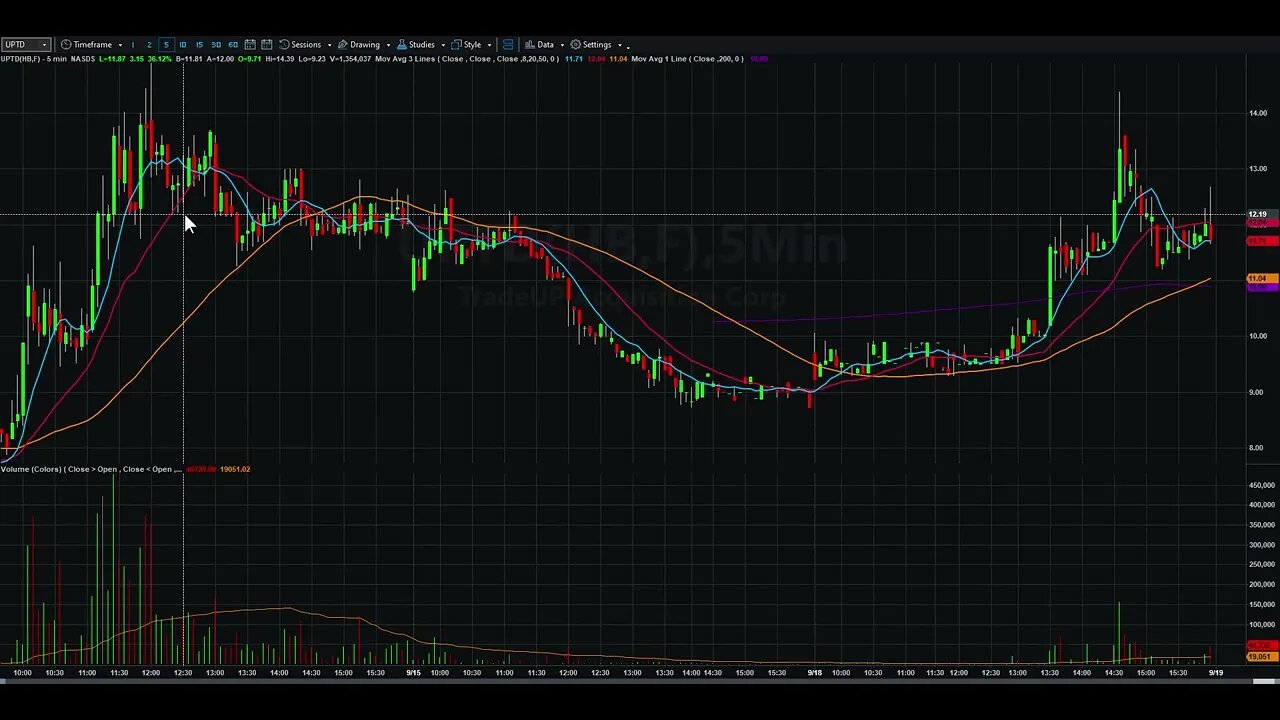This screenshot has width=1280, height=720.
Task: Open the Style menu
Action: click(x=472, y=44)
